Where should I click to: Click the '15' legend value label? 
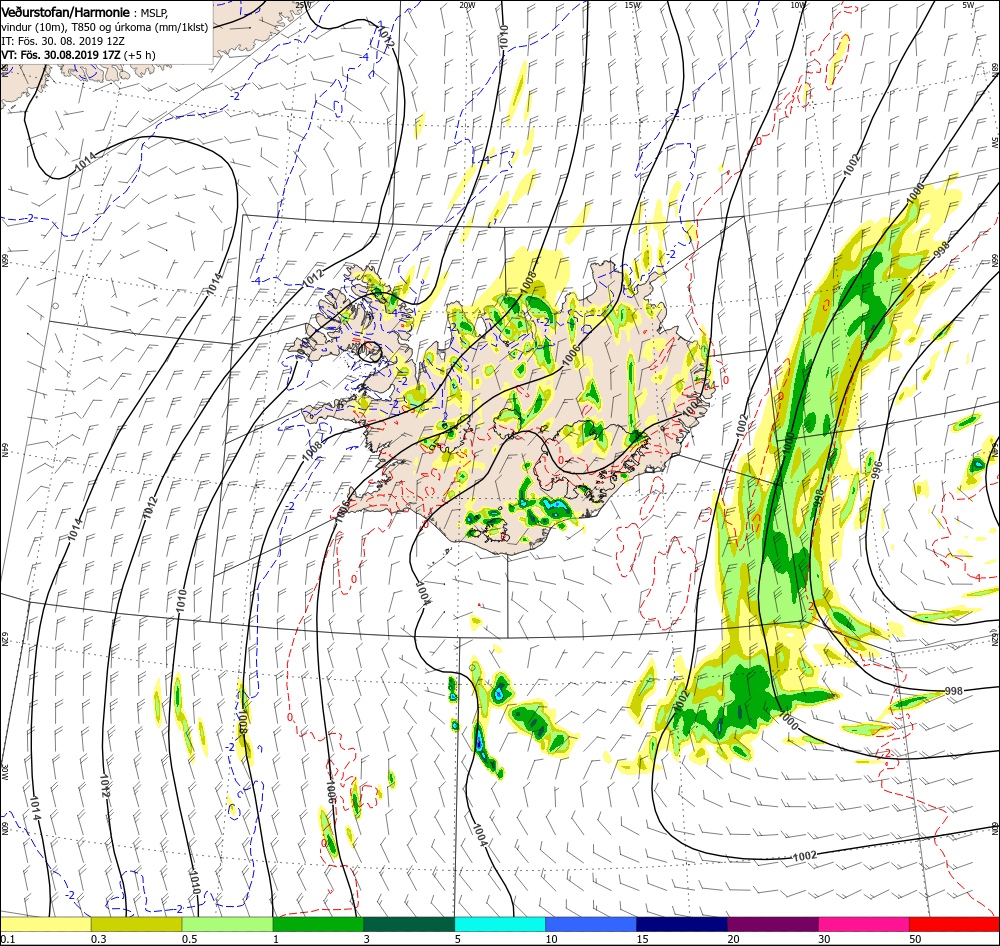click(x=642, y=939)
